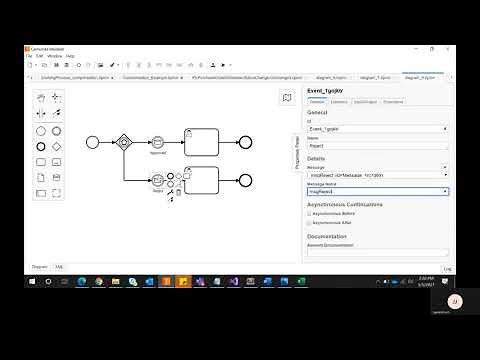Create a Data Object from the palette

(41, 178)
